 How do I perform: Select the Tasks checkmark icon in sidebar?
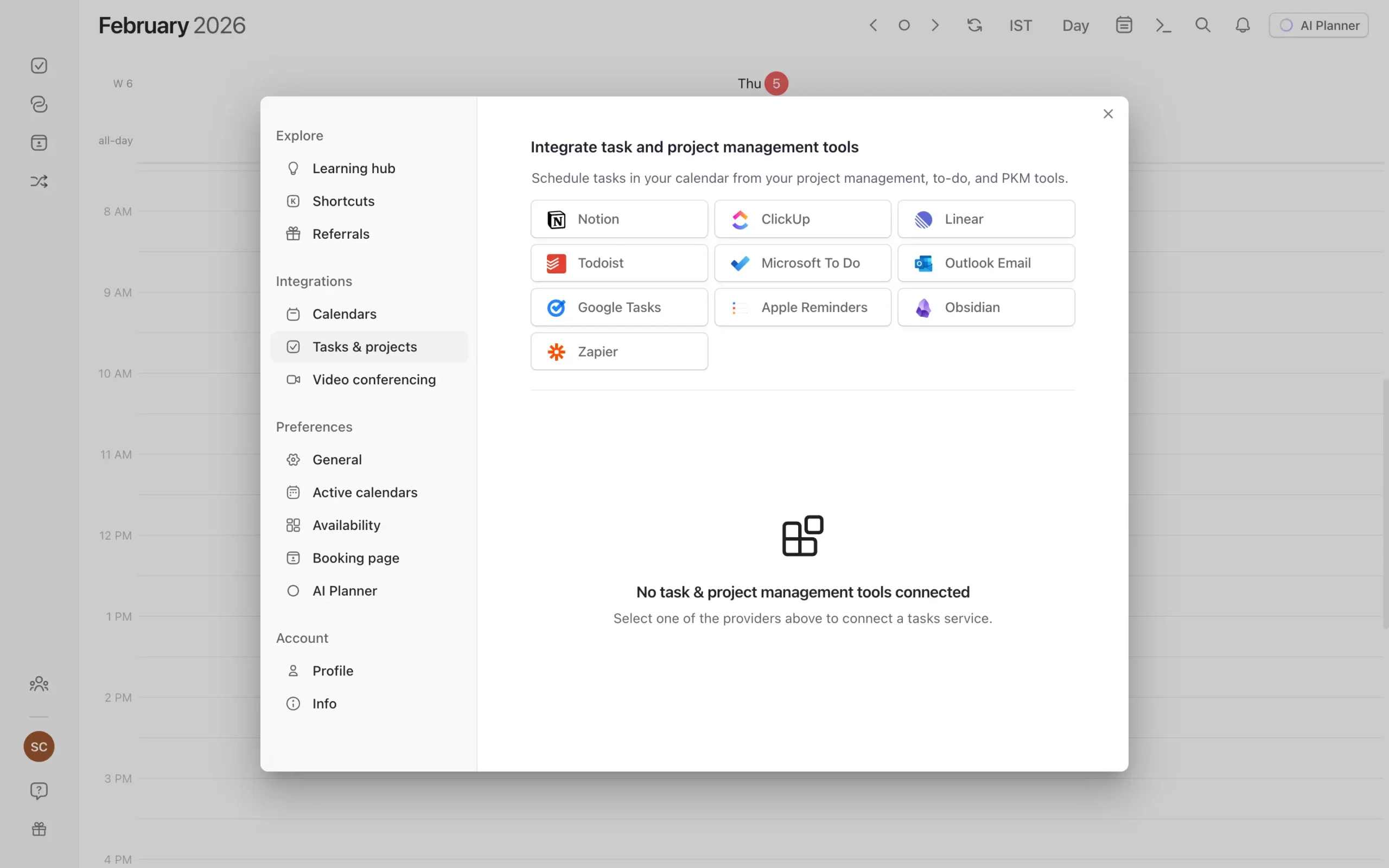[x=39, y=65]
